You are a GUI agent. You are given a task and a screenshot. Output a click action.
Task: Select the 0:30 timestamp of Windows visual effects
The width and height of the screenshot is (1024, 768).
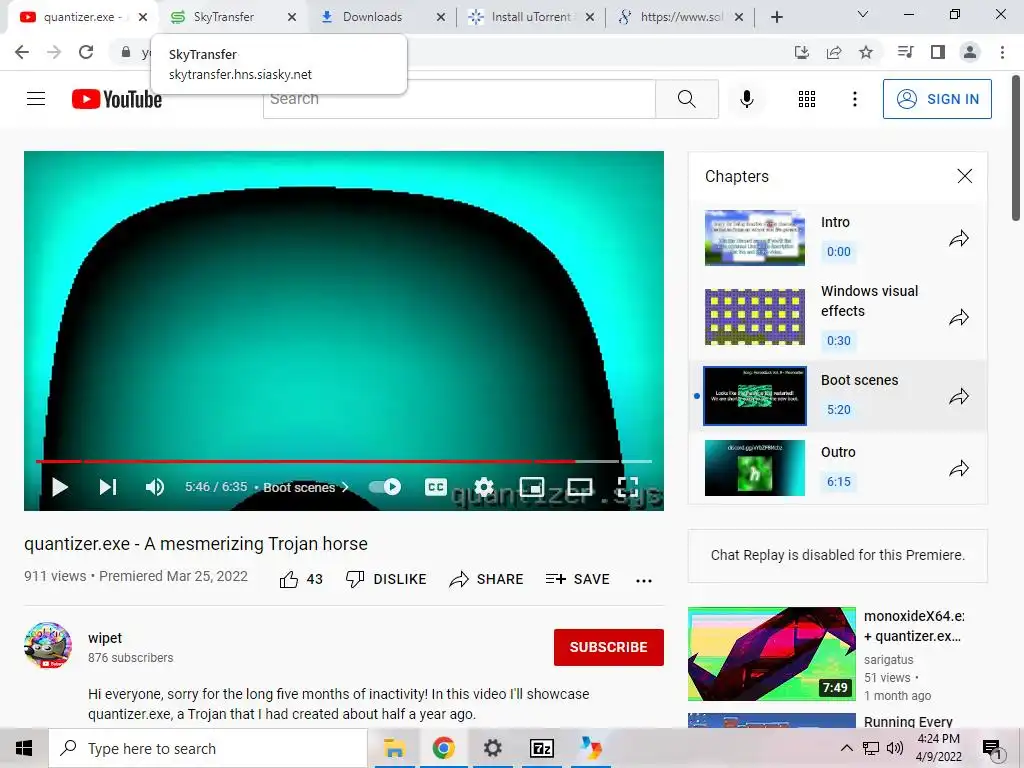tap(839, 340)
